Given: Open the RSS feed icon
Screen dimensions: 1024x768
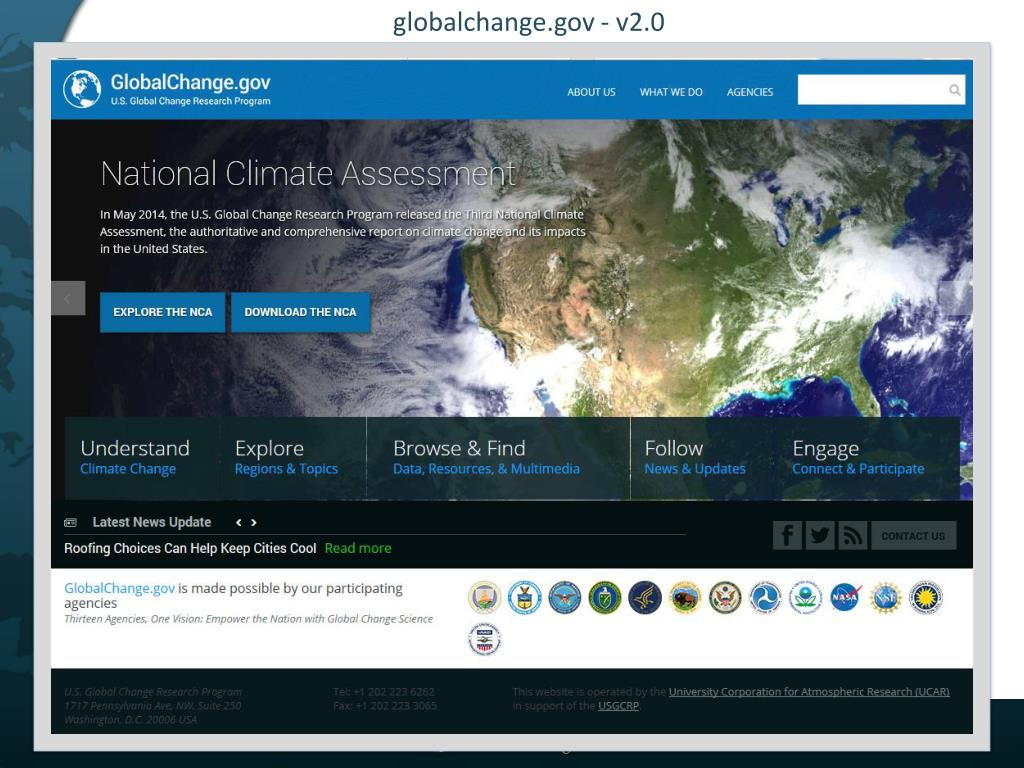Looking at the screenshot, I should click(x=852, y=536).
